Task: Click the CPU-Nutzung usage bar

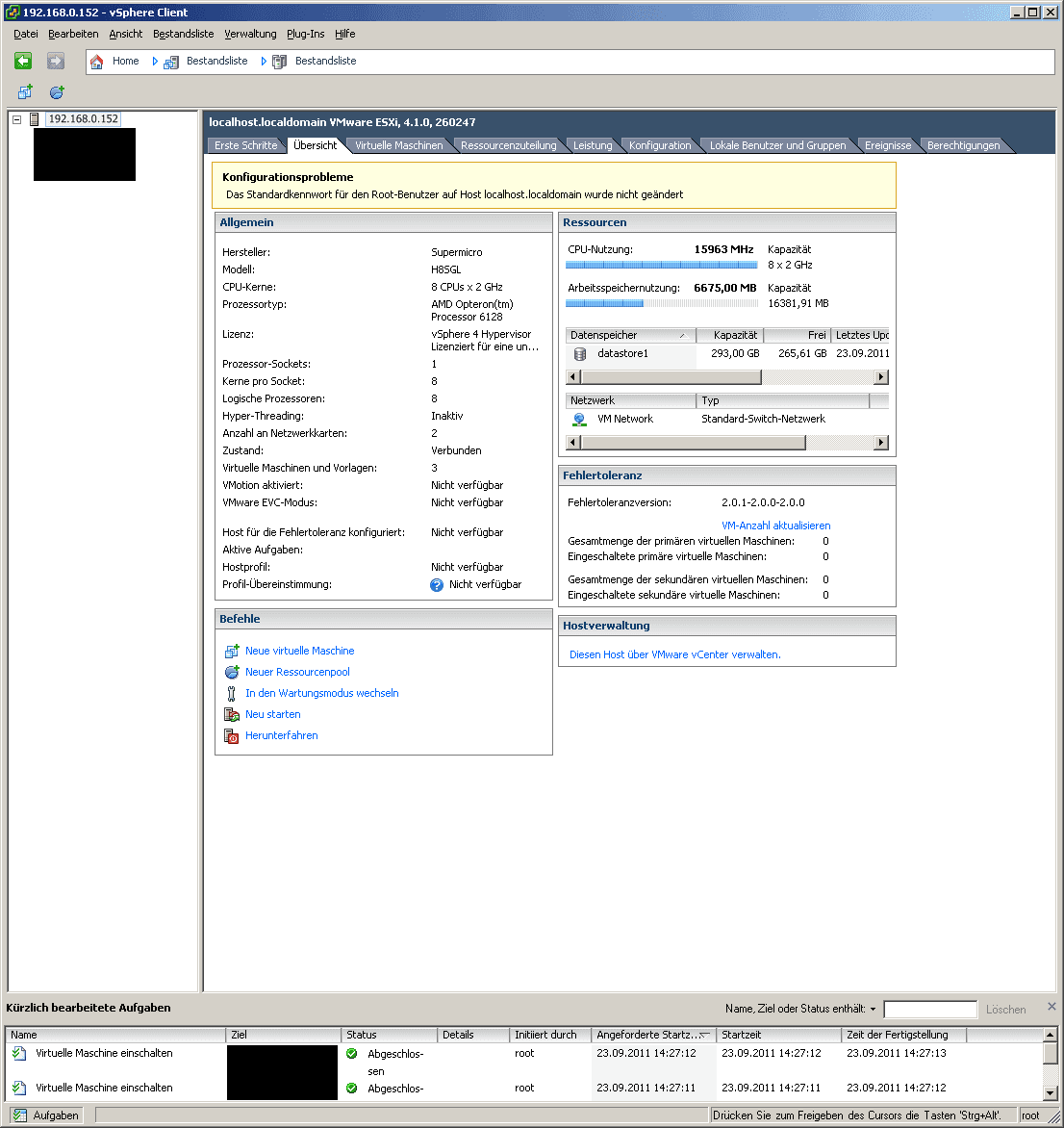Action: (x=662, y=266)
